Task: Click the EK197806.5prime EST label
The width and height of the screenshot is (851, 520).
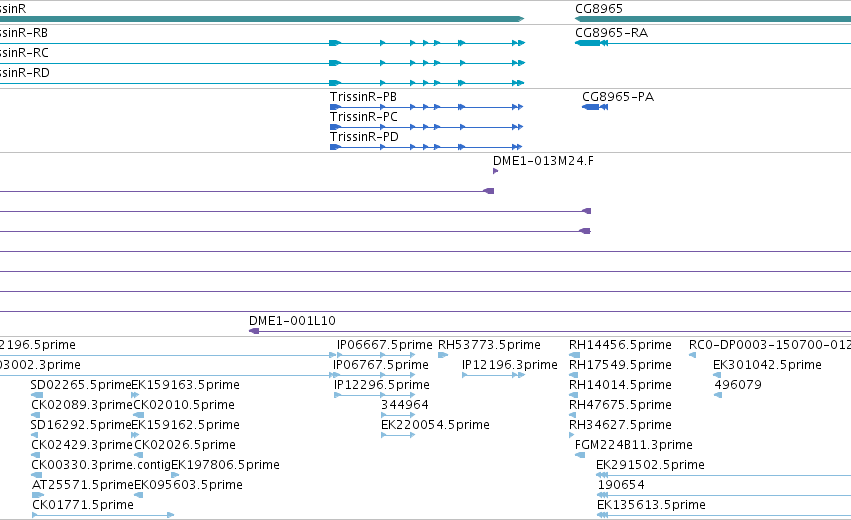Action: click(225, 465)
